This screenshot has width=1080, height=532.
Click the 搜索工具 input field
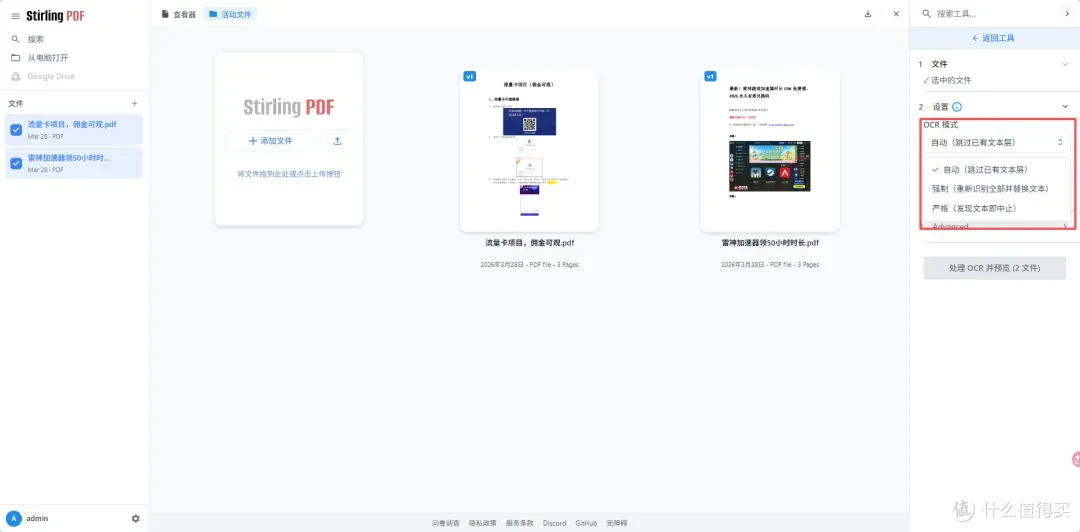pyautogui.click(x=988, y=14)
